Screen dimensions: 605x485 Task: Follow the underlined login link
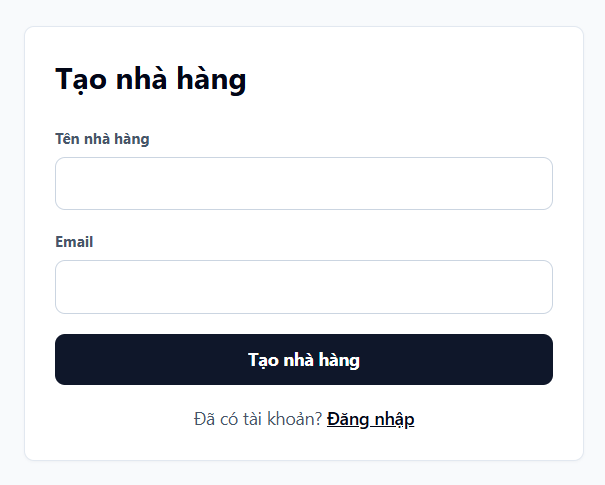370,419
